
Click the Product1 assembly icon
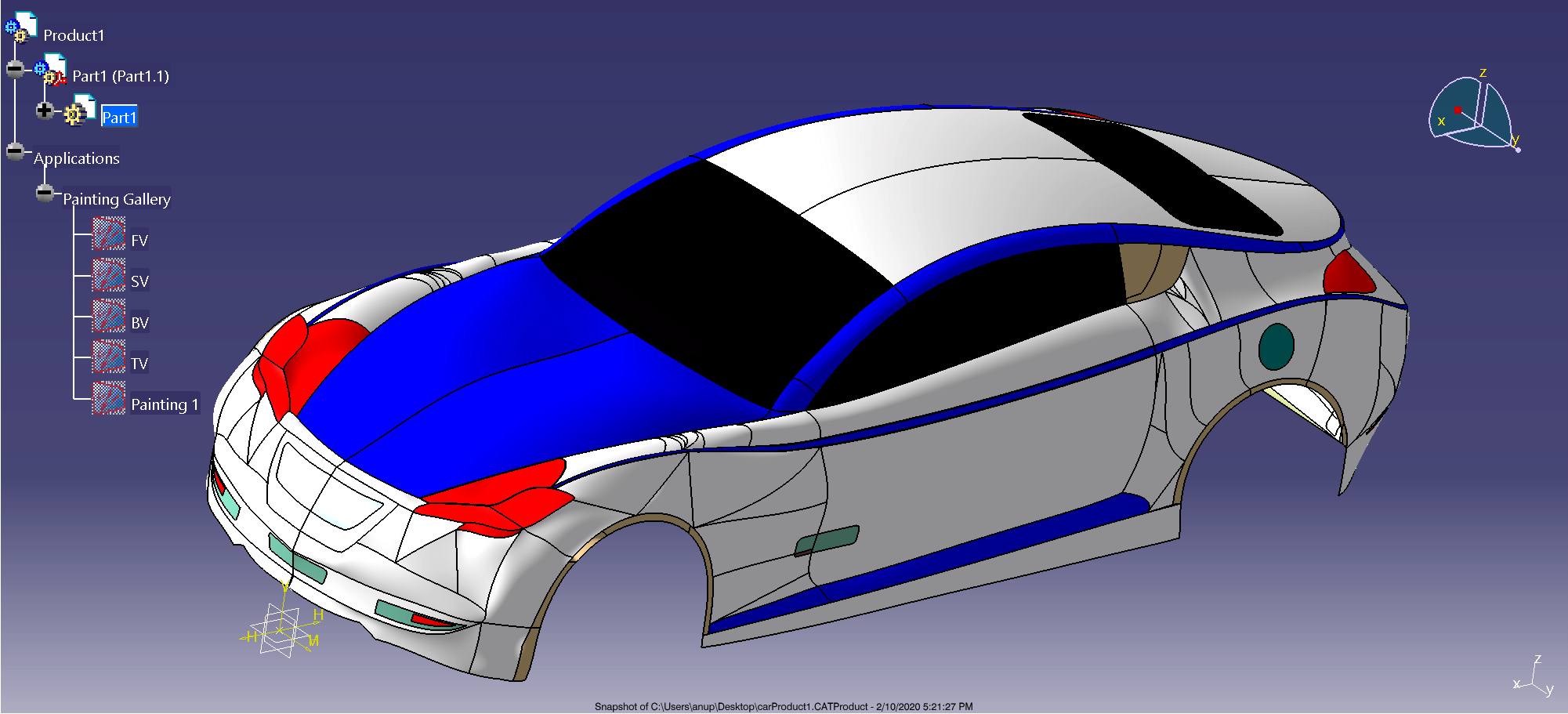[21, 27]
